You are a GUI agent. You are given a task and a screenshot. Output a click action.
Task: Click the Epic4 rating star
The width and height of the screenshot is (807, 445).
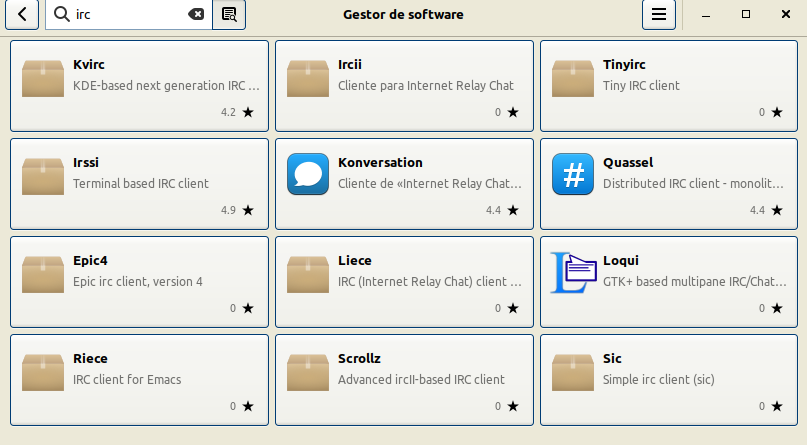[x=248, y=308]
